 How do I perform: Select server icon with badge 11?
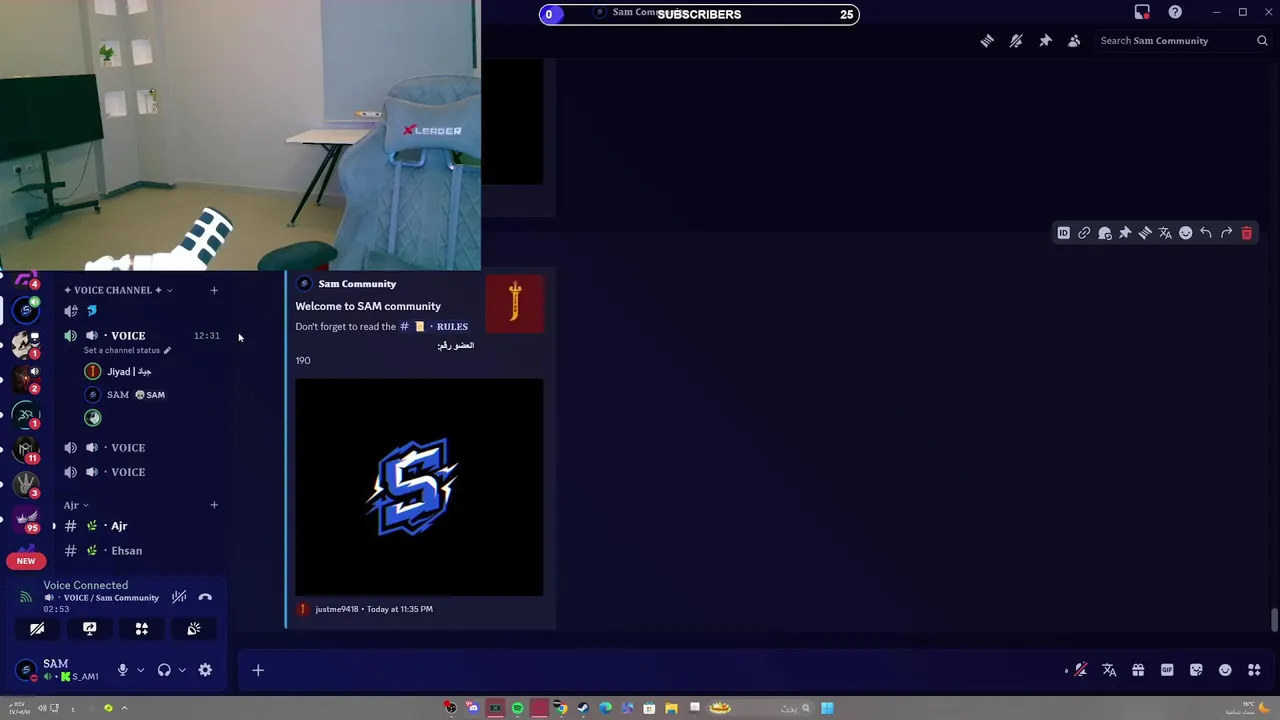point(26,450)
